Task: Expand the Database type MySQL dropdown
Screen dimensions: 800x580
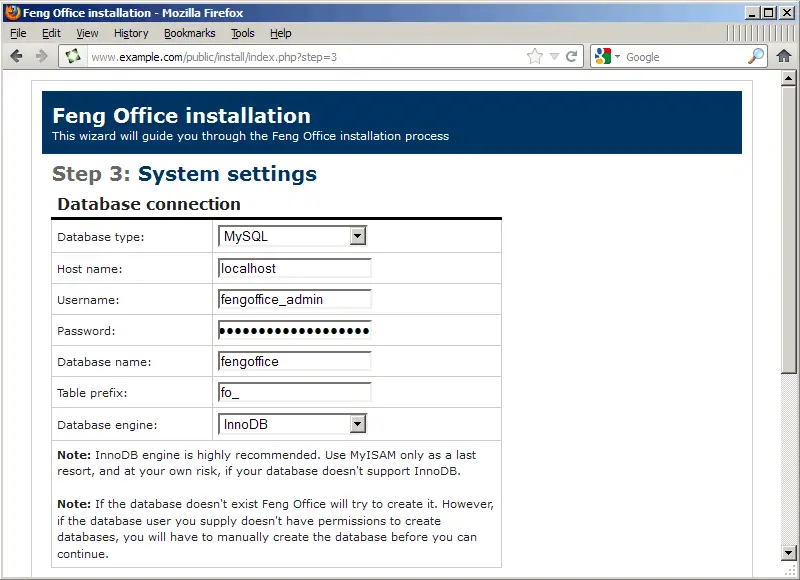Action: point(292,236)
